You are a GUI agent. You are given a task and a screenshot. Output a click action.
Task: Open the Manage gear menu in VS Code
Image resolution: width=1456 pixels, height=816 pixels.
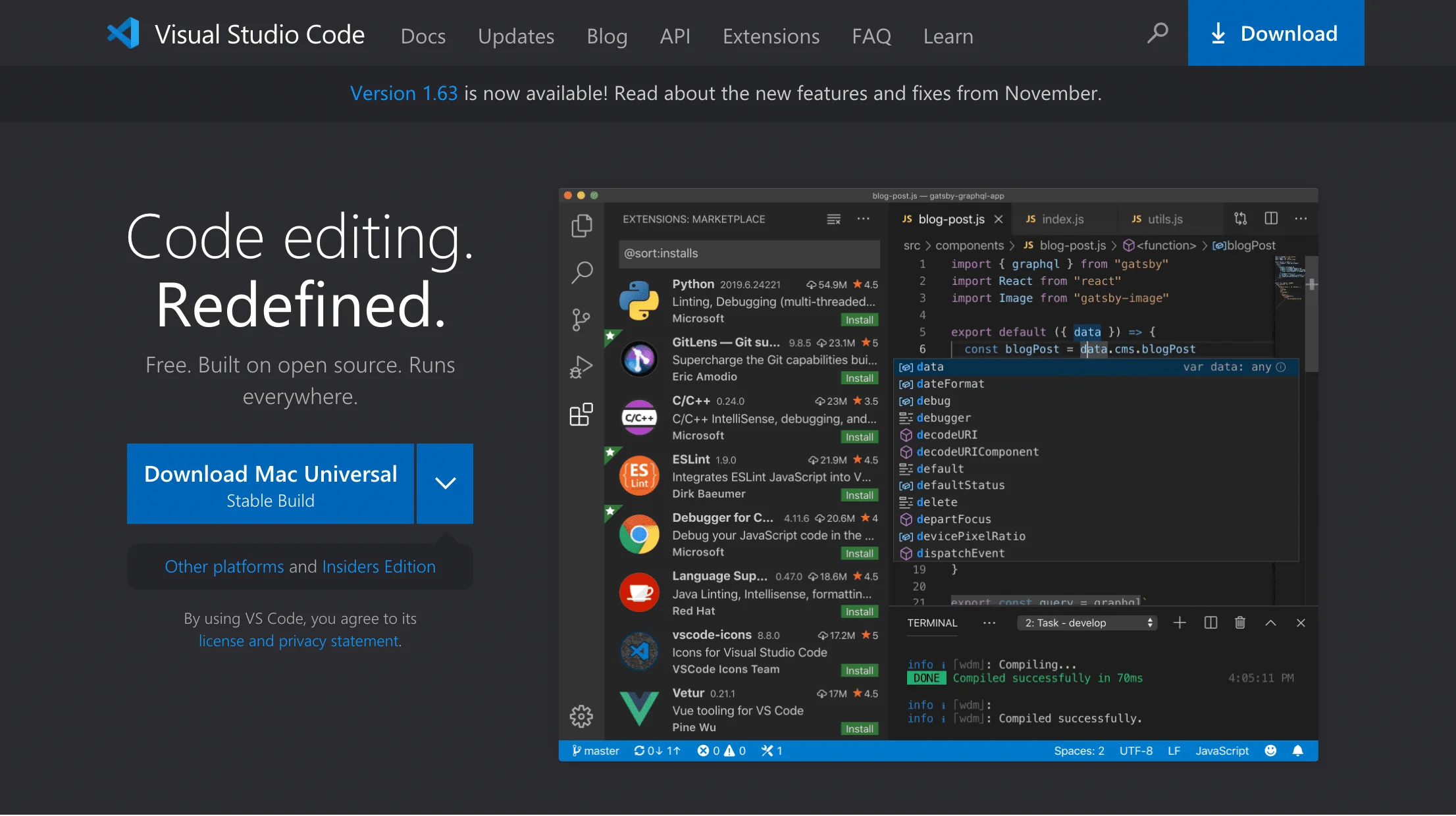pyautogui.click(x=582, y=717)
